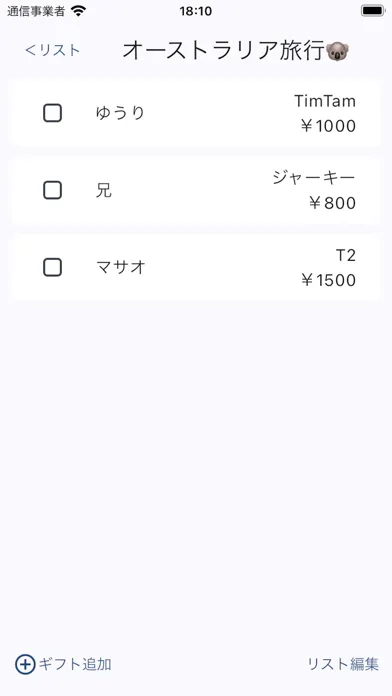The image size is (392, 696).
Task: Tap the koala emoji in the title
Action: (337, 52)
